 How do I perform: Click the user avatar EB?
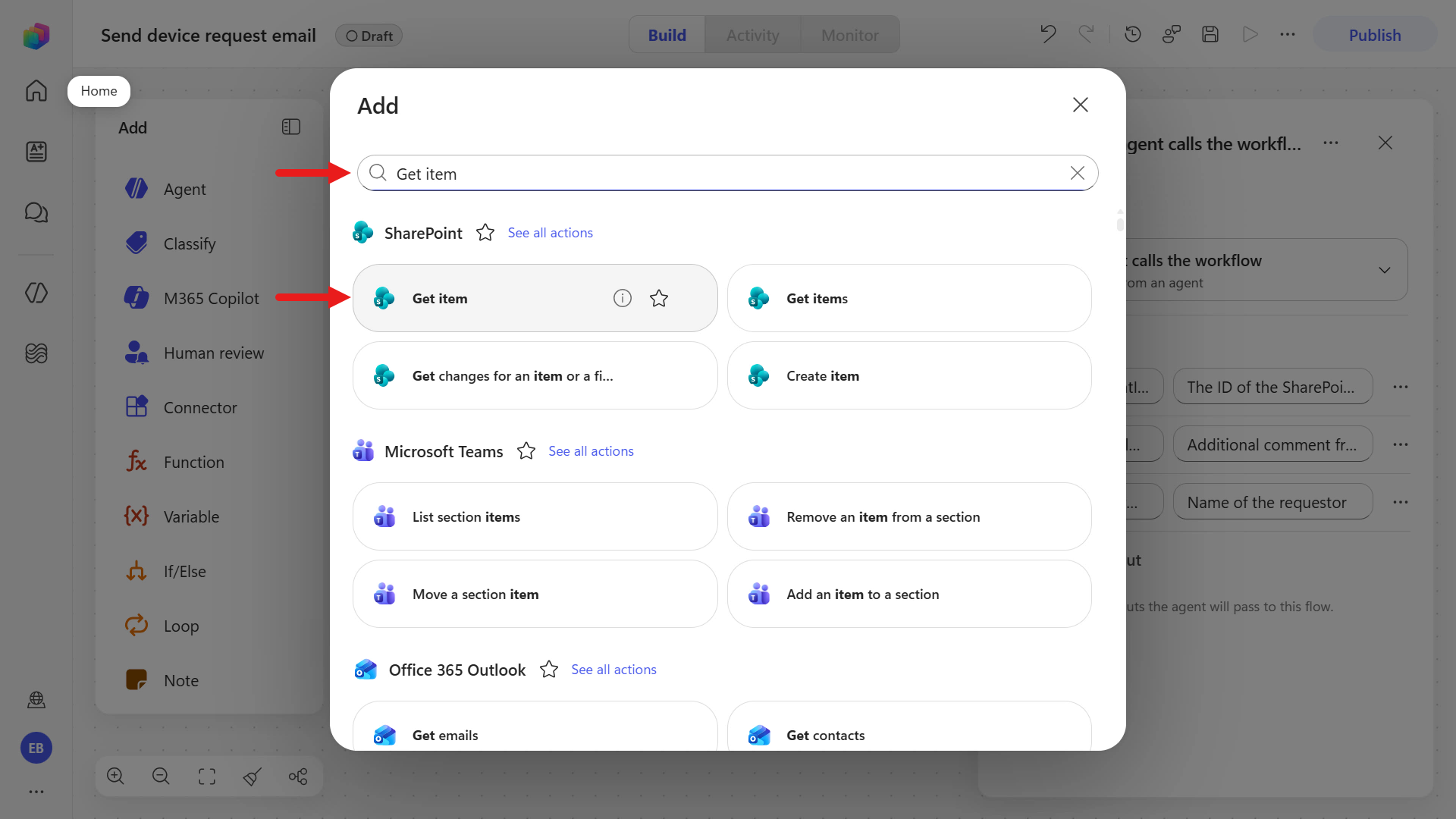(x=36, y=748)
